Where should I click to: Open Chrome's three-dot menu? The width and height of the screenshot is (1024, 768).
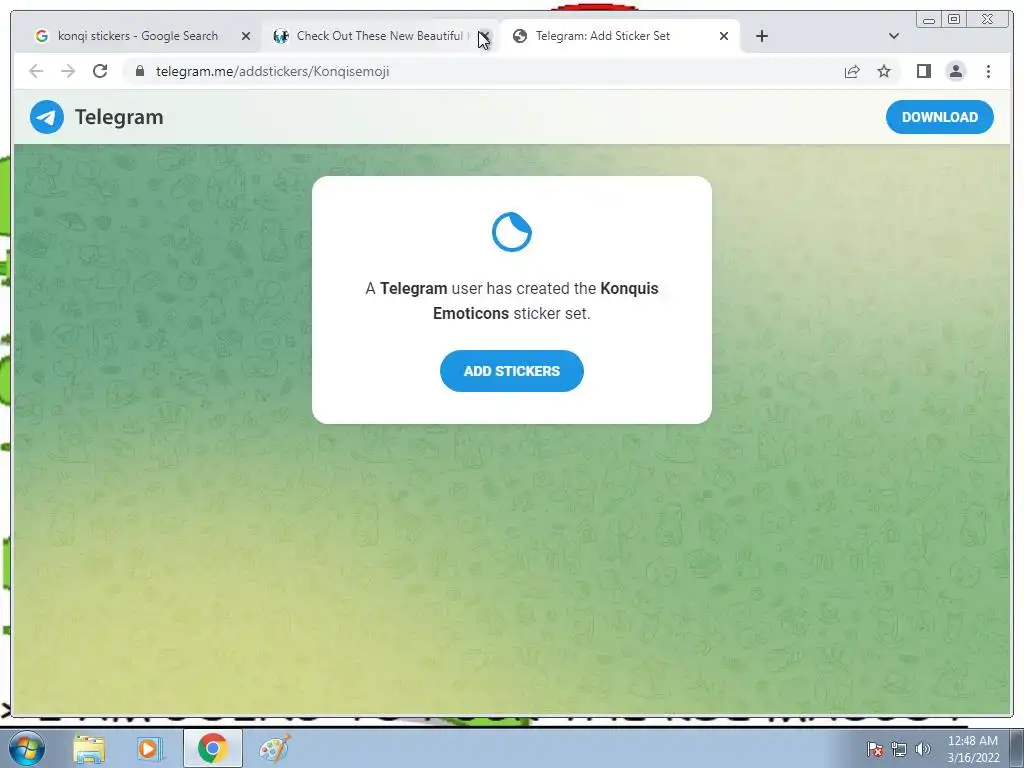[x=988, y=71]
